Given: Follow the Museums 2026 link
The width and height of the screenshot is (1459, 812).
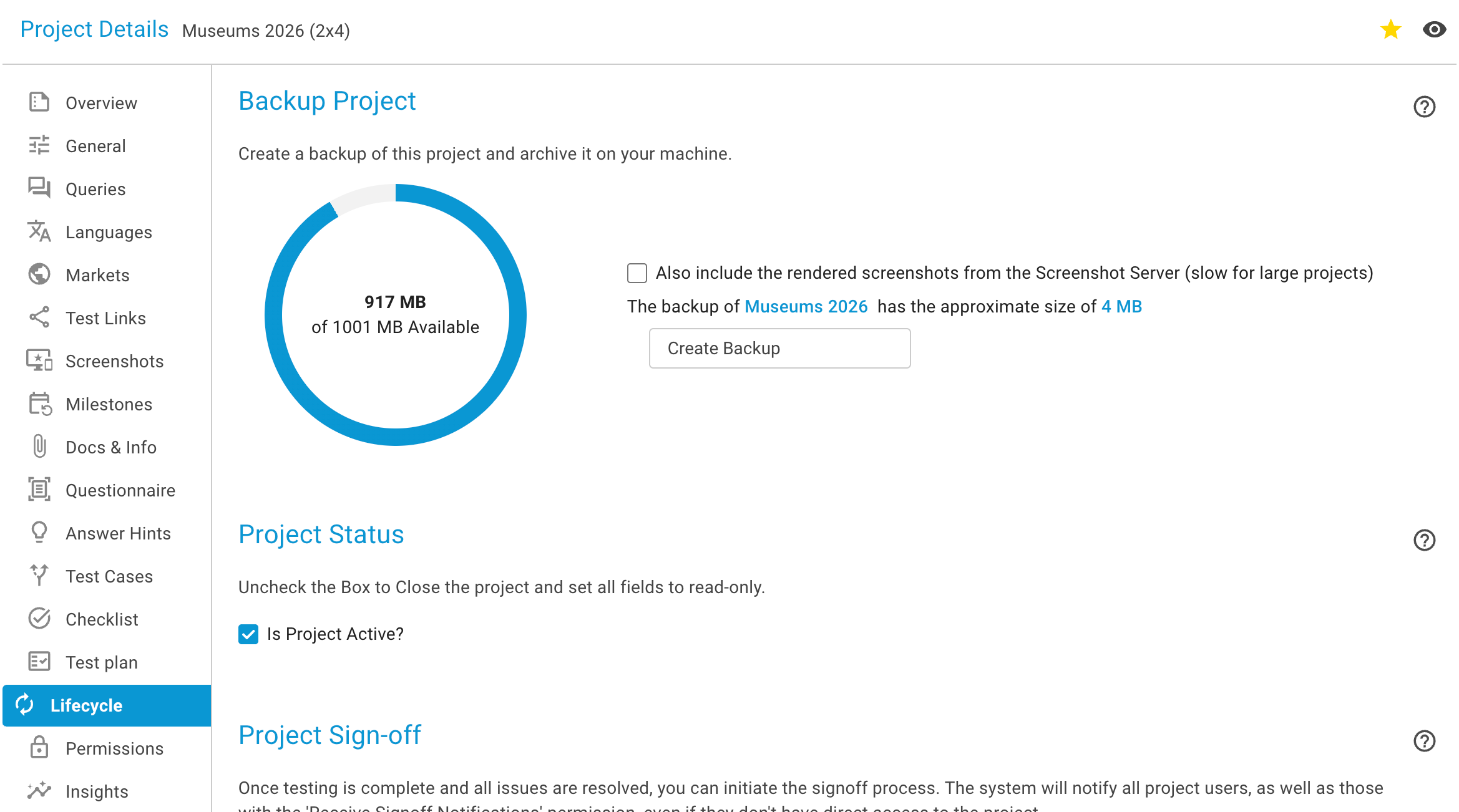Looking at the screenshot, I should coord(806,306).
